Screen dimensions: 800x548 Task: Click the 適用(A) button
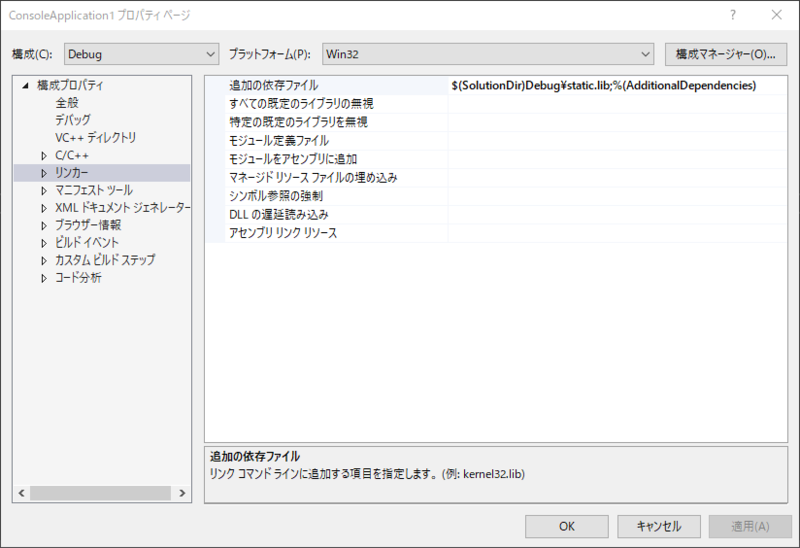click(x=750, y=526)
